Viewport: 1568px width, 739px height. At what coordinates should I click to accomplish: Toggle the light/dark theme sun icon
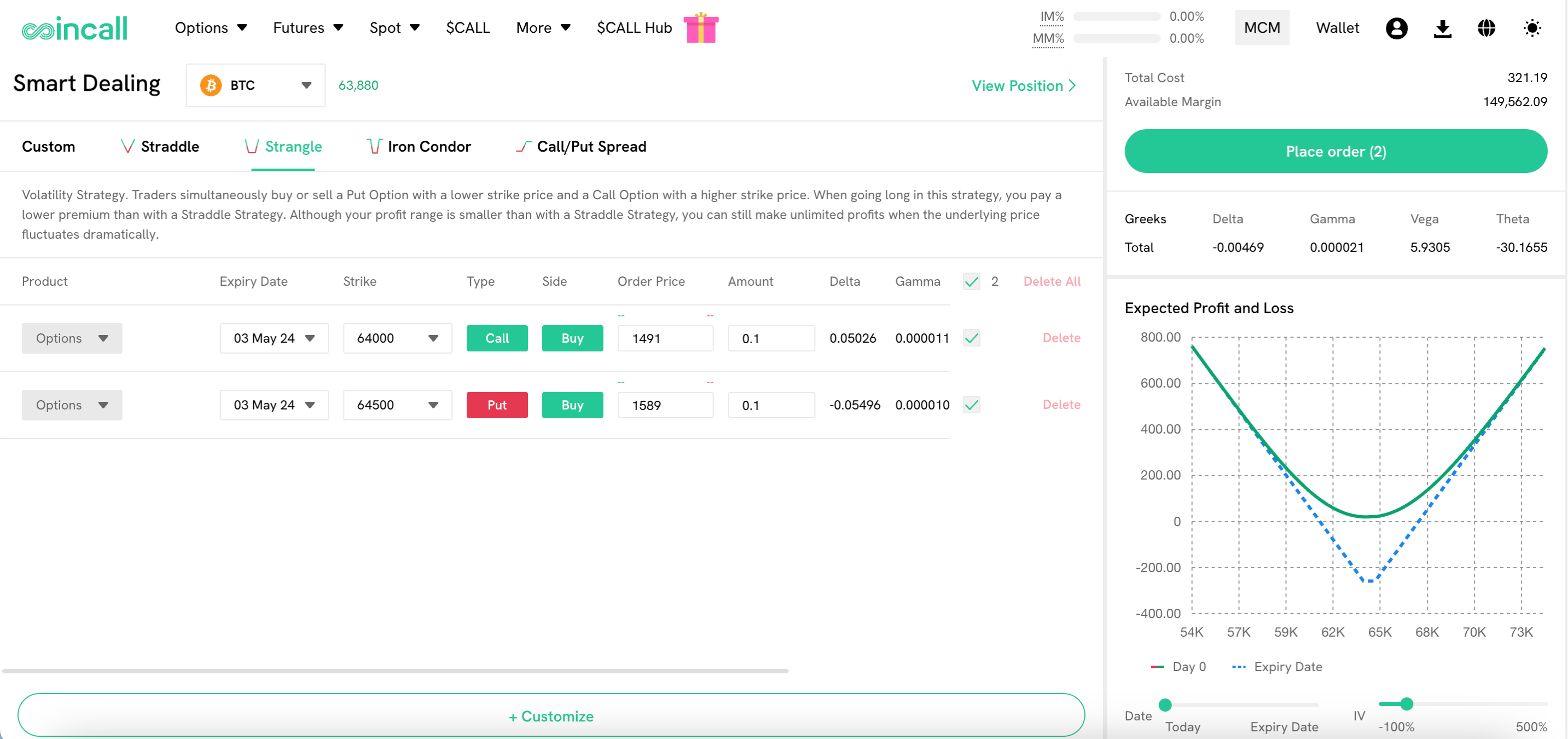1531,28
